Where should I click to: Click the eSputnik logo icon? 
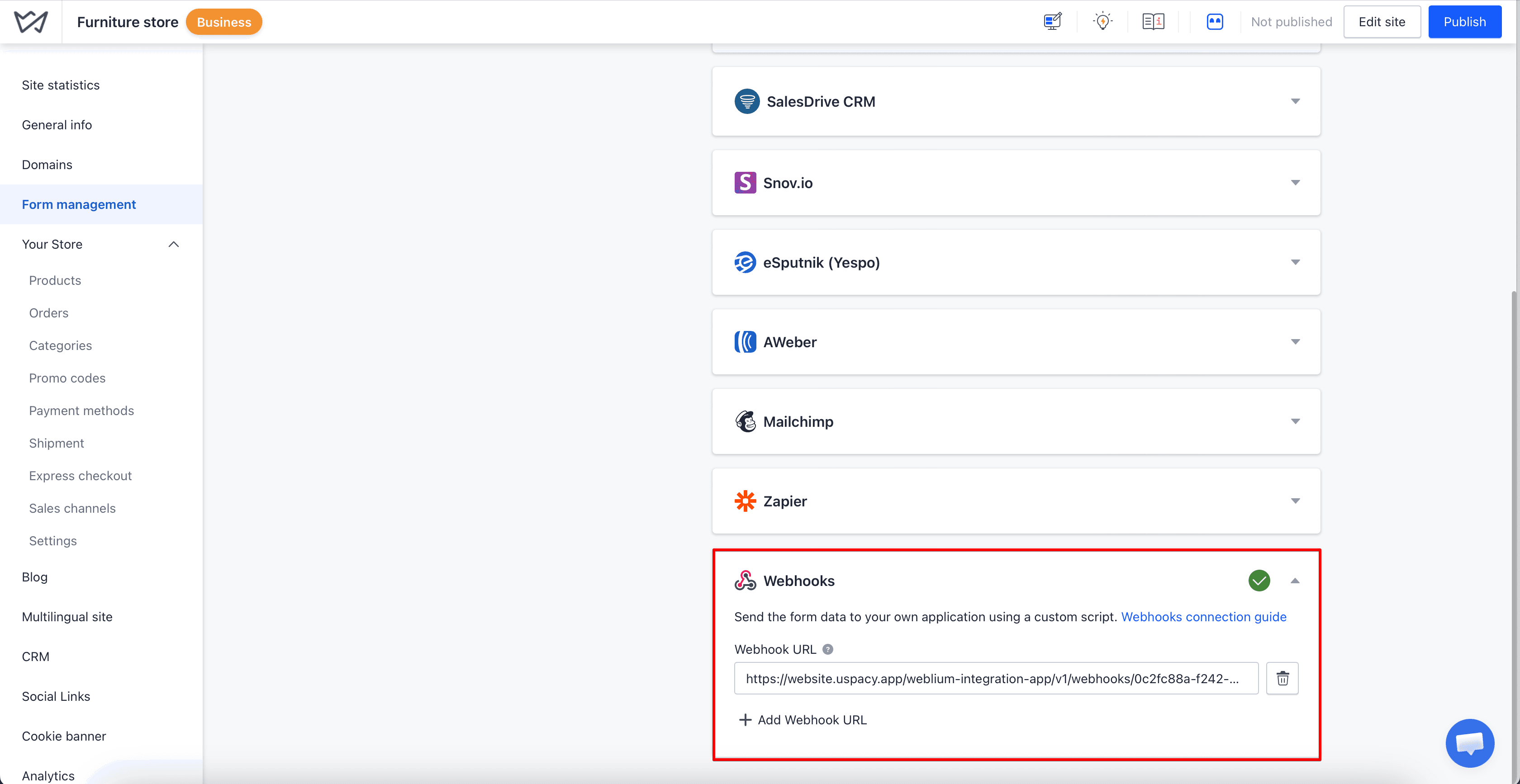coord(745,263)
